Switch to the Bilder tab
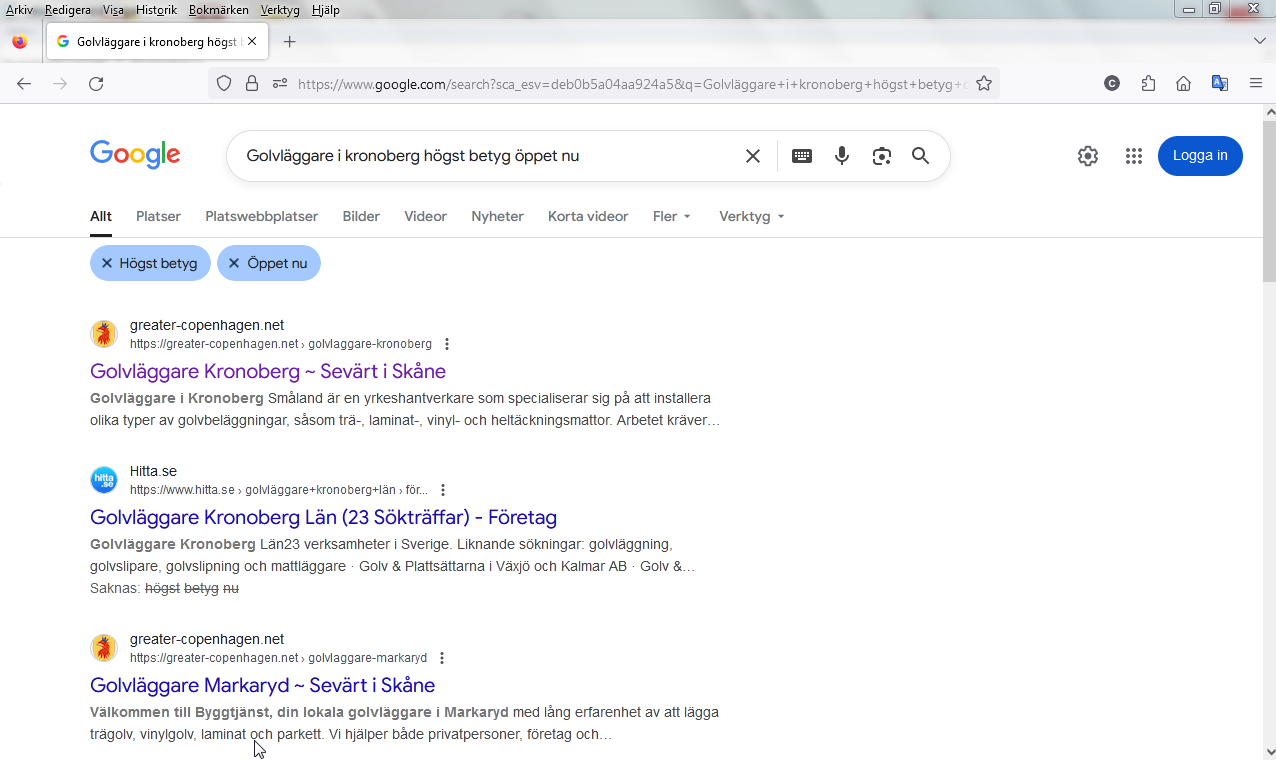 [x=361, y=216]
